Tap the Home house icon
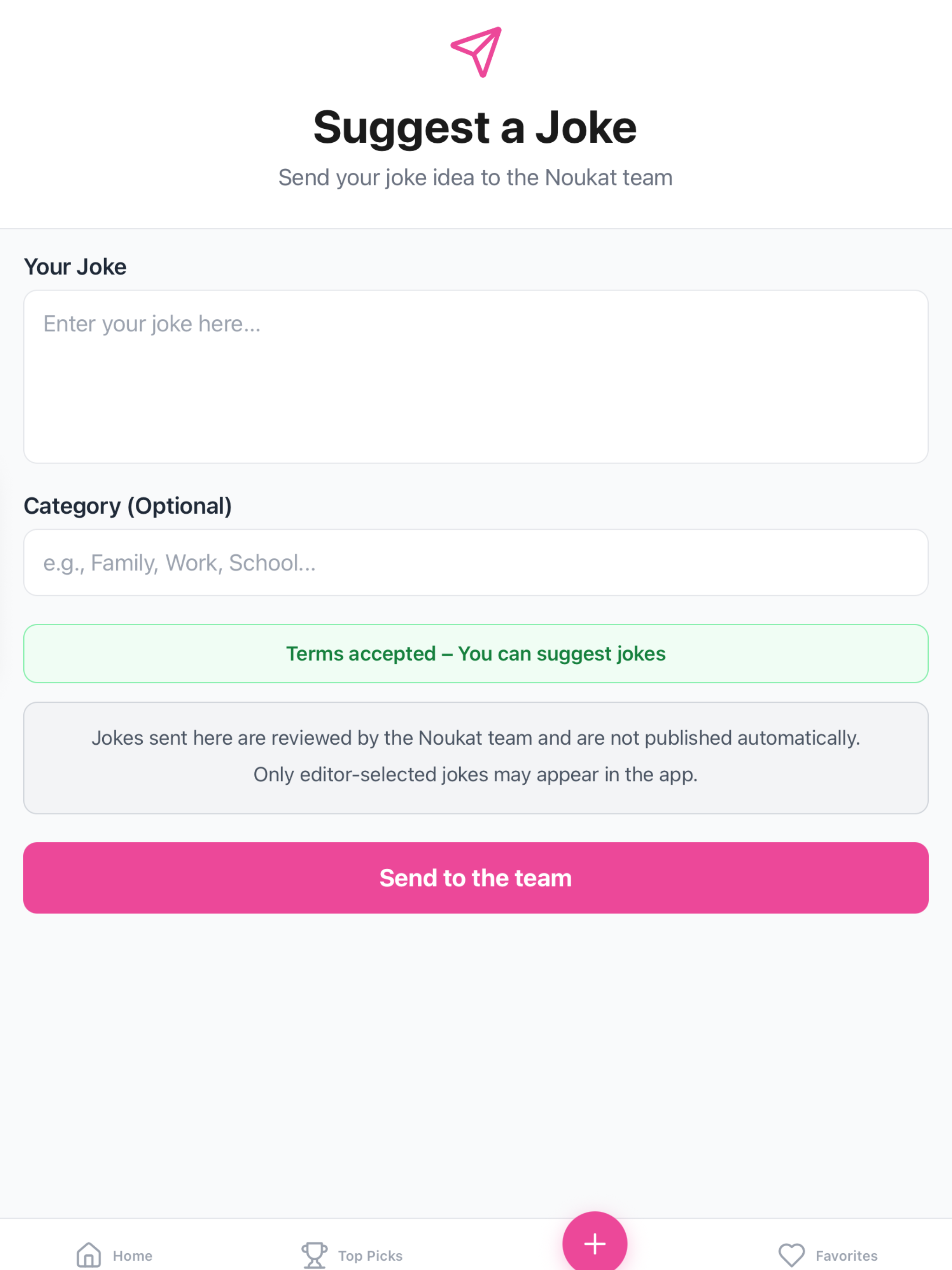The width and height of the screenshot is (952, 1270). pyautogui.click(x=89, y=1255)
